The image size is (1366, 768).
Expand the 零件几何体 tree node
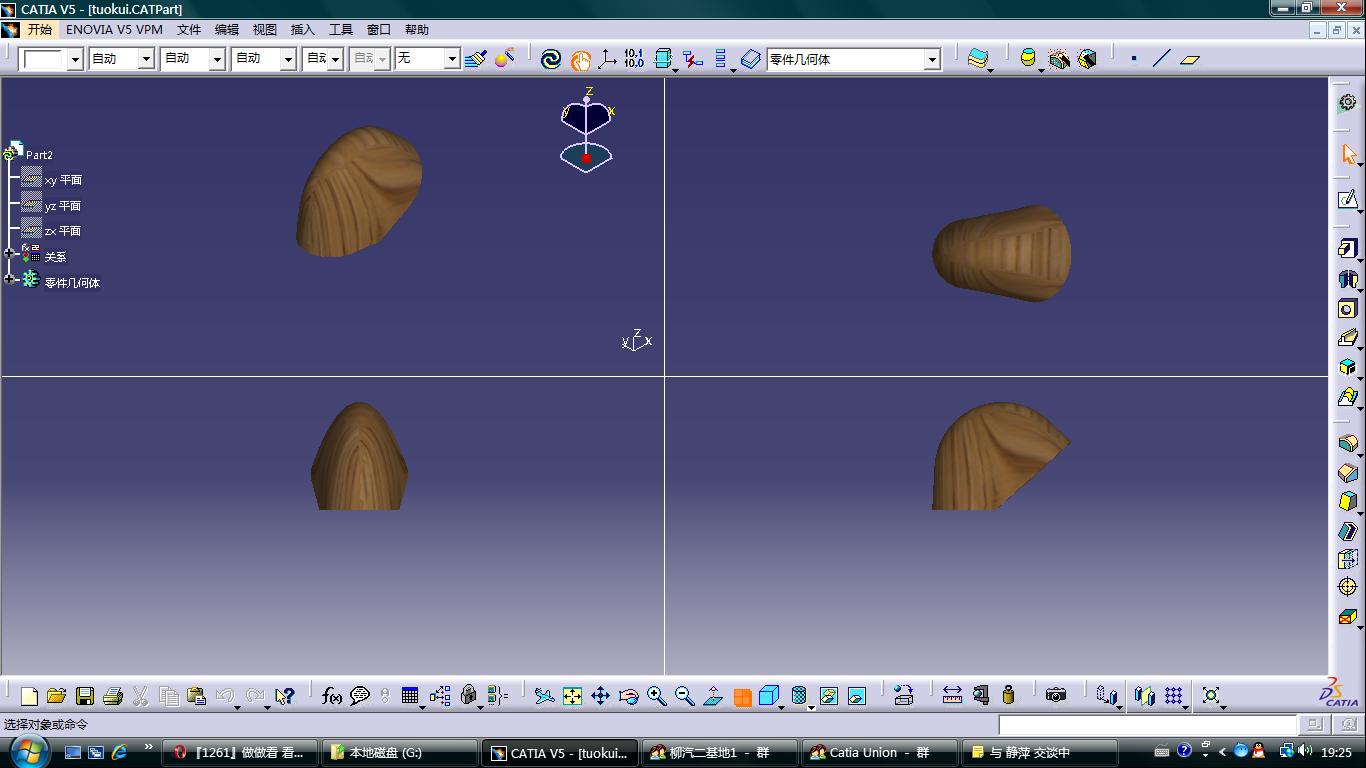click(x=10, y=280)
